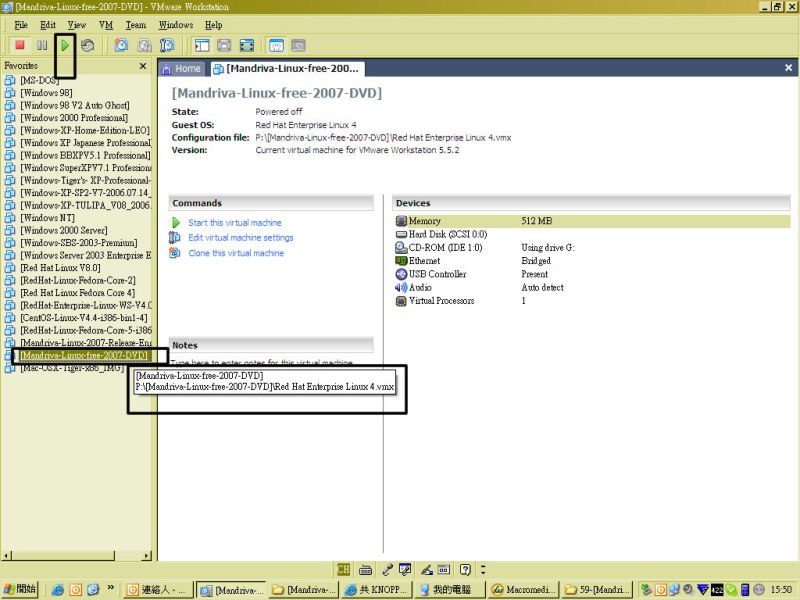Click the Favorites scrollbar right arrow
The width and height of the screenshot is (800, 600).
[147, 556]
